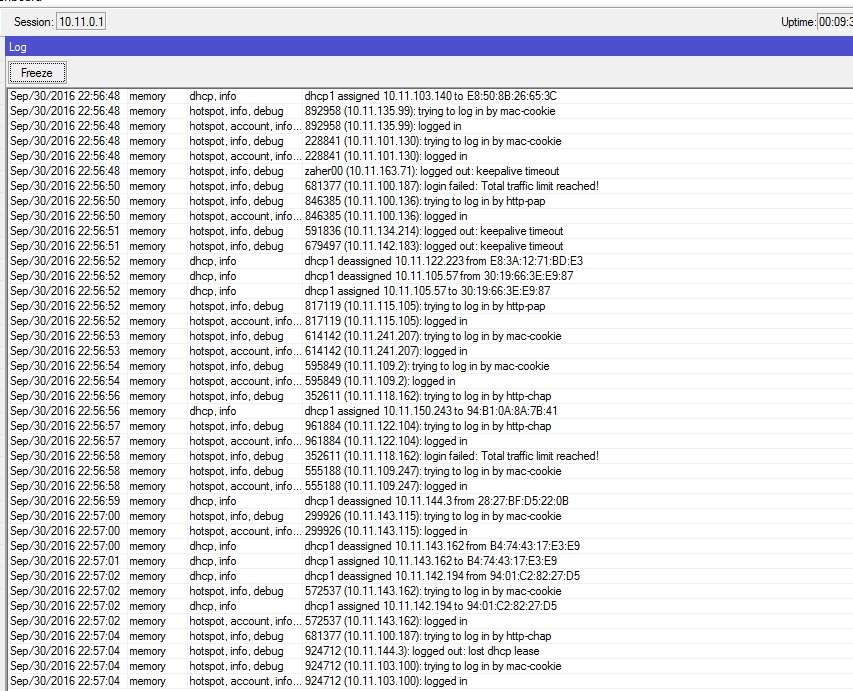
Task: Select row '595849 (10.11.109.2): logged in'
Action: (x=430, y=381)
